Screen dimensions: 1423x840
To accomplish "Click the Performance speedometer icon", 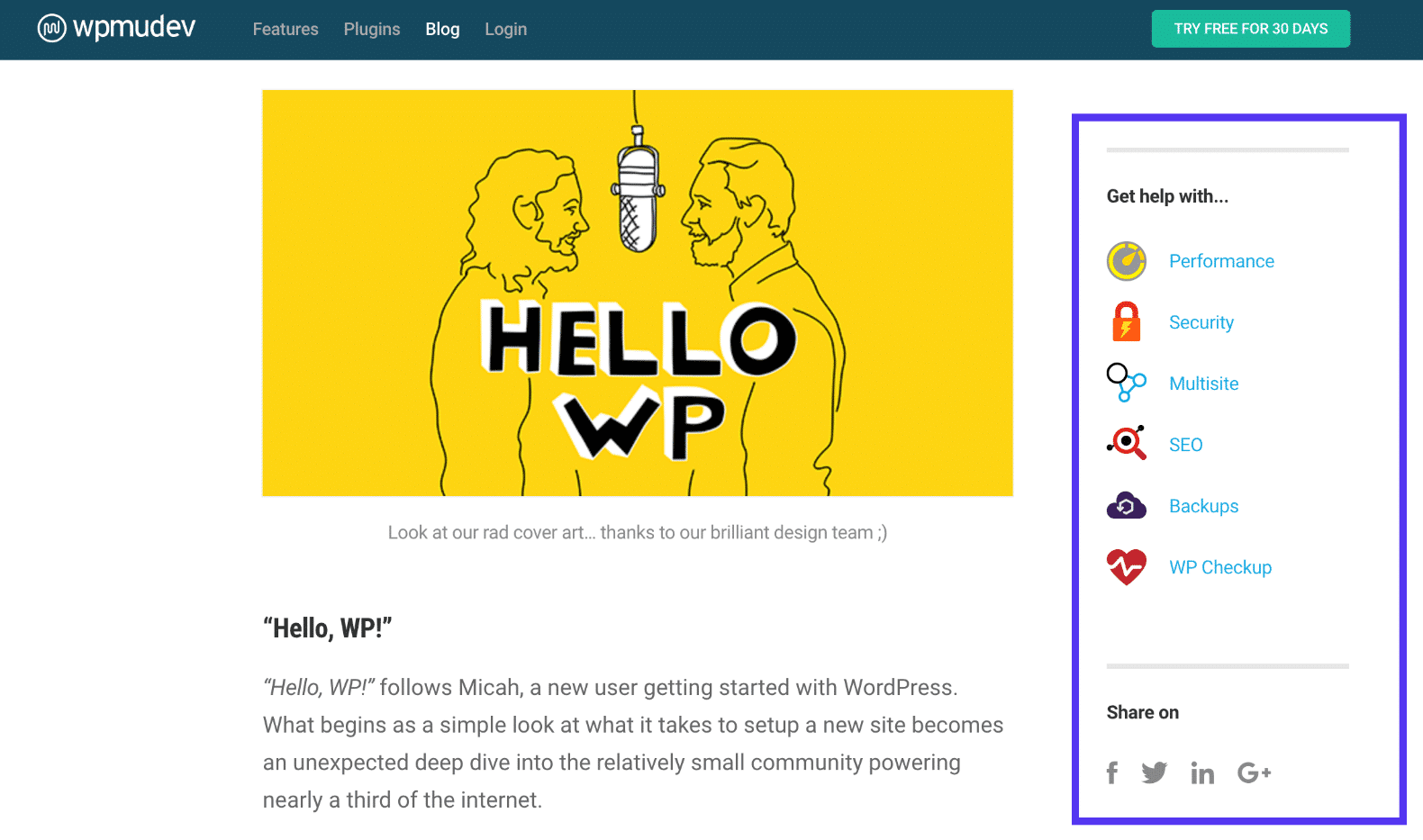I will point(1126,261).
